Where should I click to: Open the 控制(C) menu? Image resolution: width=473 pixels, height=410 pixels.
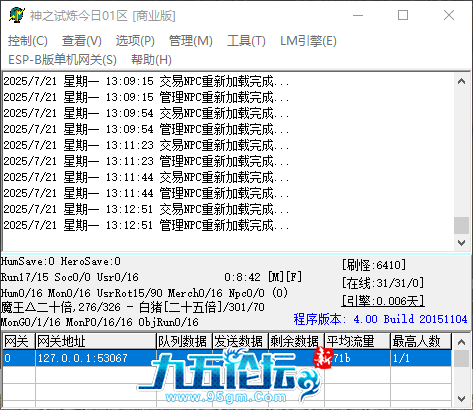point(28,41)
